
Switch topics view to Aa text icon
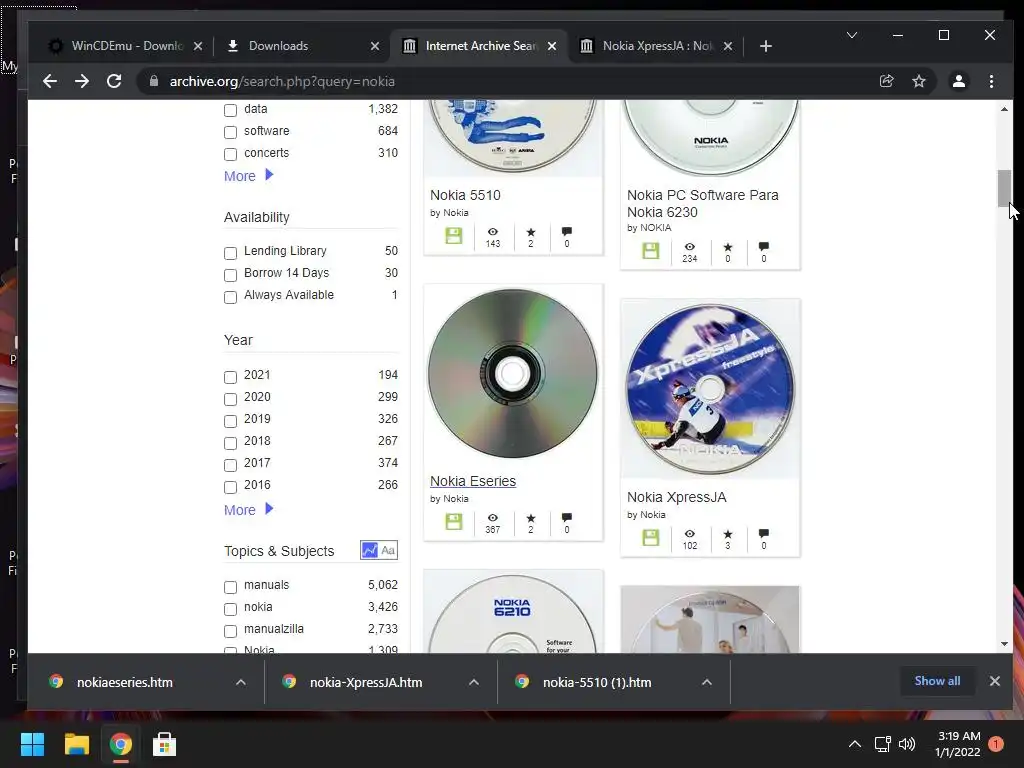tap(388, 550)
